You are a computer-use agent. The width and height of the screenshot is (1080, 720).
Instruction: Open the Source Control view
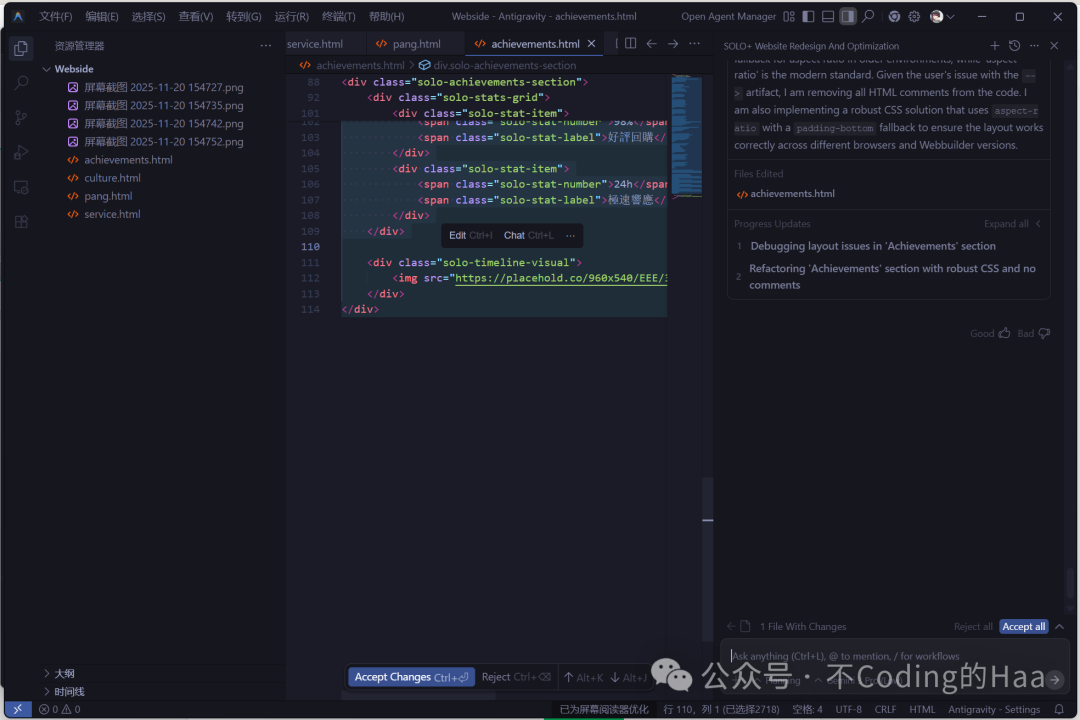click(21, 118)
